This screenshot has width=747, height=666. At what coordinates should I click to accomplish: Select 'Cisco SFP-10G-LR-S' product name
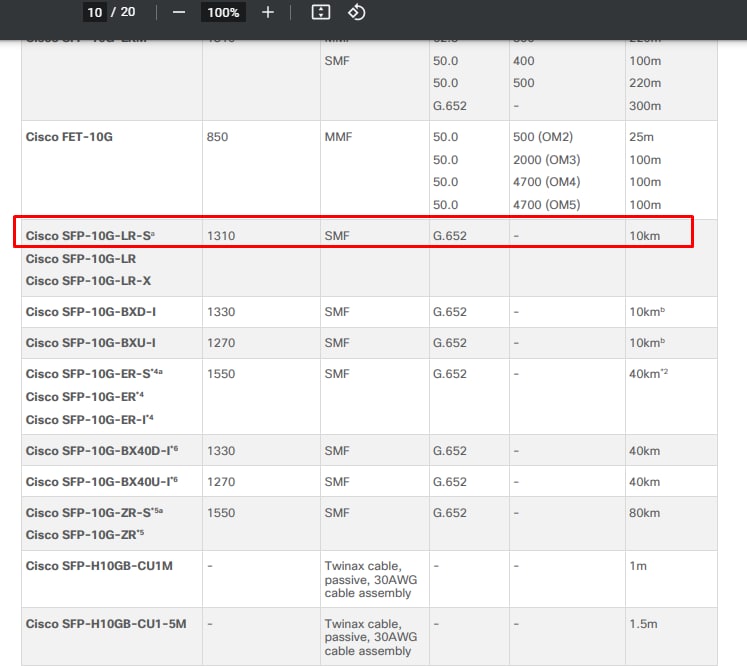pyautogui.click(x=88, y=236)
